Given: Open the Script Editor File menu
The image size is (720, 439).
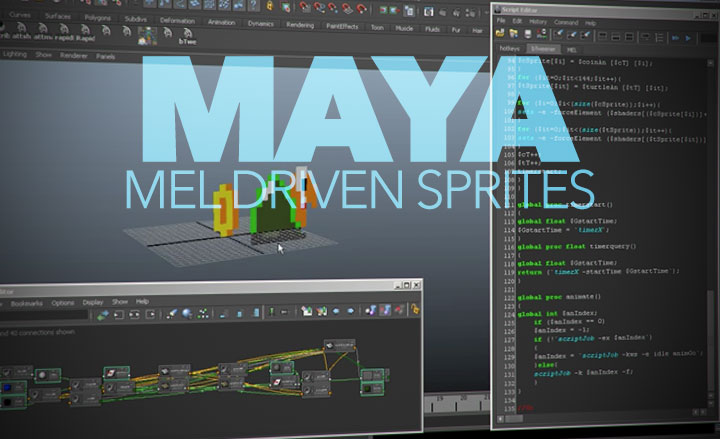Looking at the screenshot, I should point(501,21).
